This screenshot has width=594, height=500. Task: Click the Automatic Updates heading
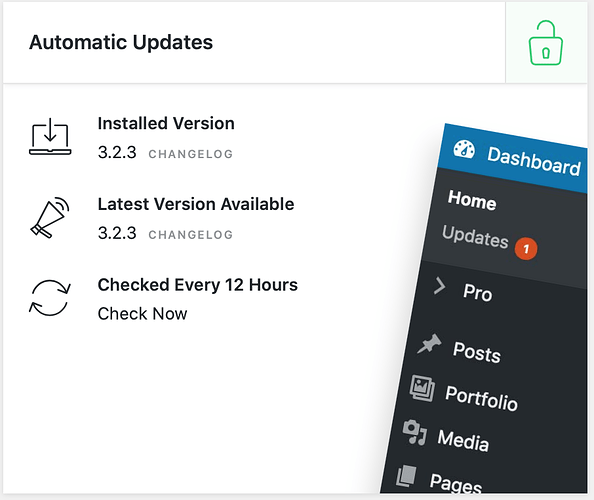click(x=121, y=42)
